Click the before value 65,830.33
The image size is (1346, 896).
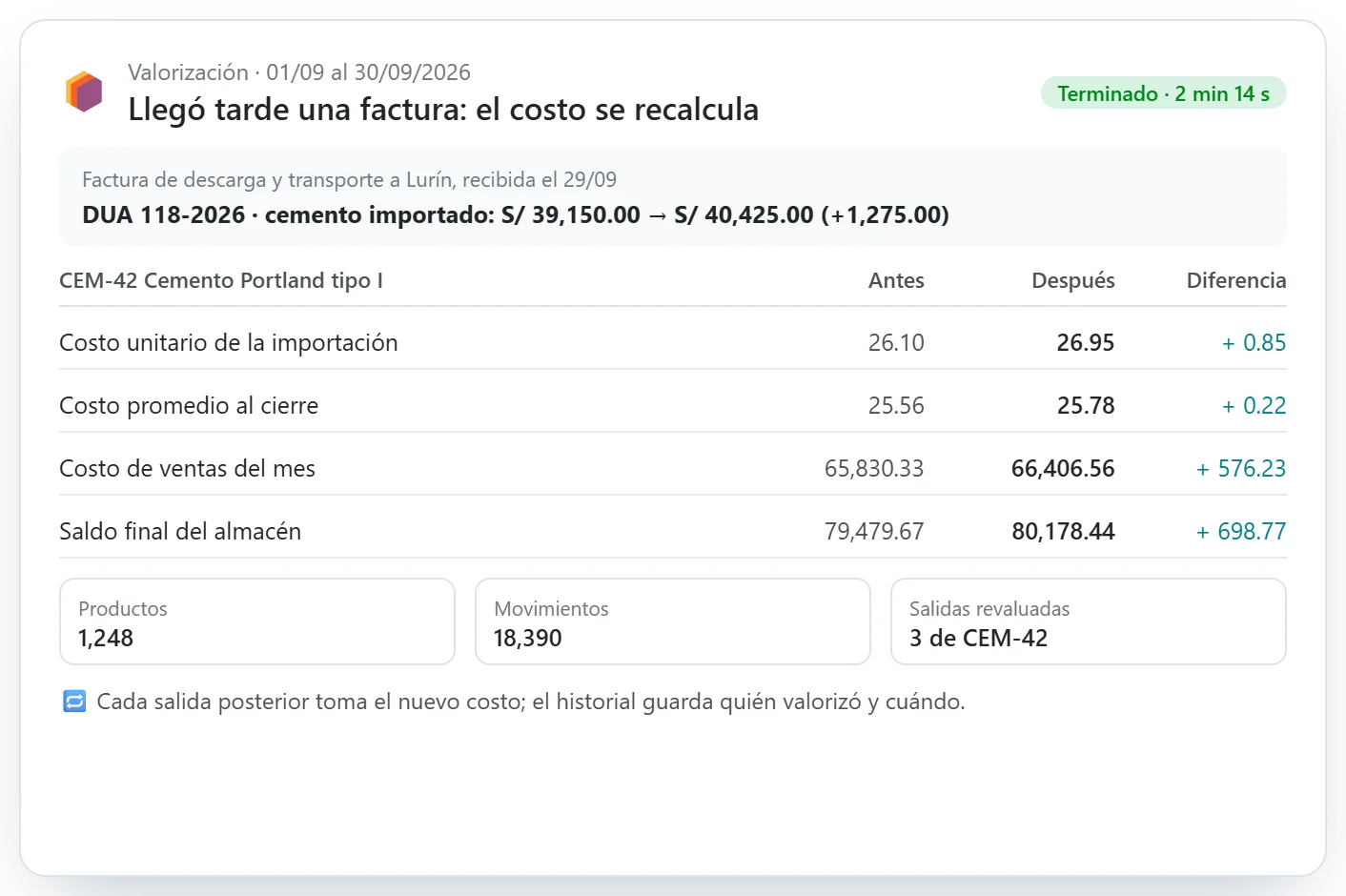[x=874, y=468]
